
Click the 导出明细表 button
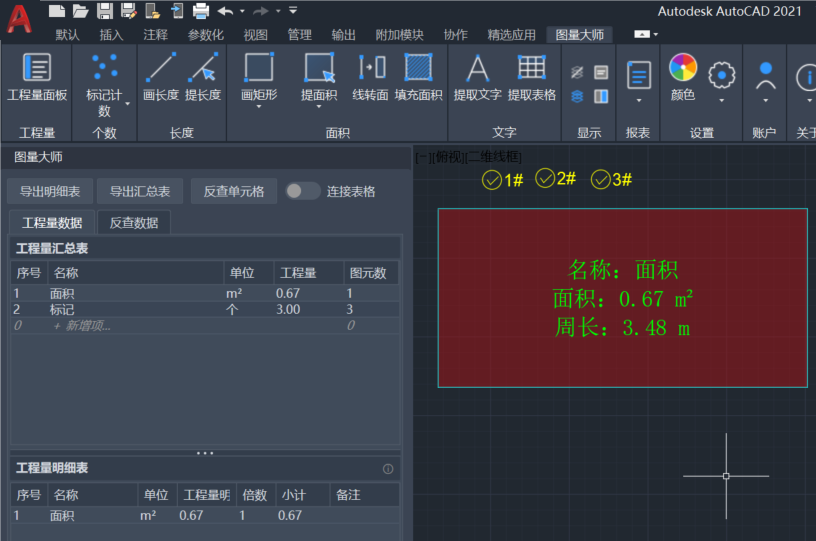tap(50, 191)
